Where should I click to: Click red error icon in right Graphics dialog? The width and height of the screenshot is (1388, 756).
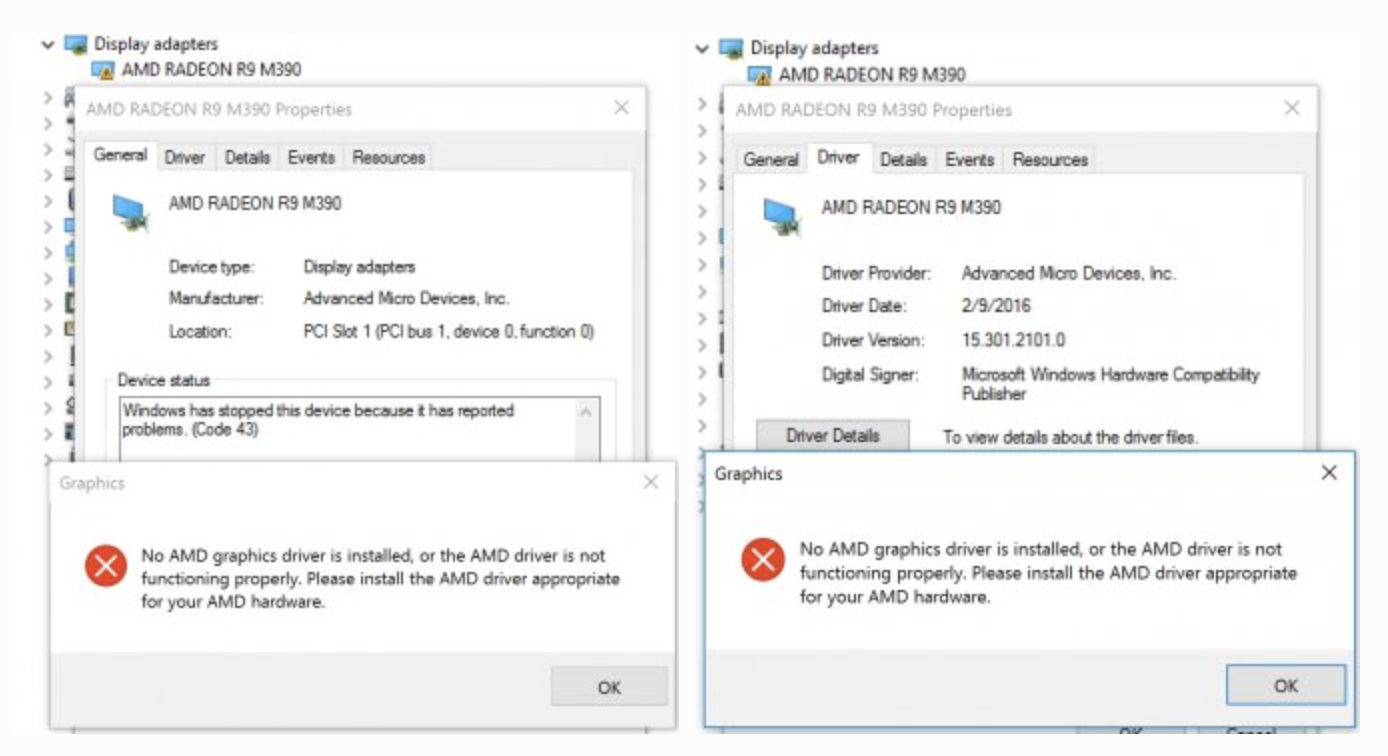pyautogui.click(x=763, y=560)
